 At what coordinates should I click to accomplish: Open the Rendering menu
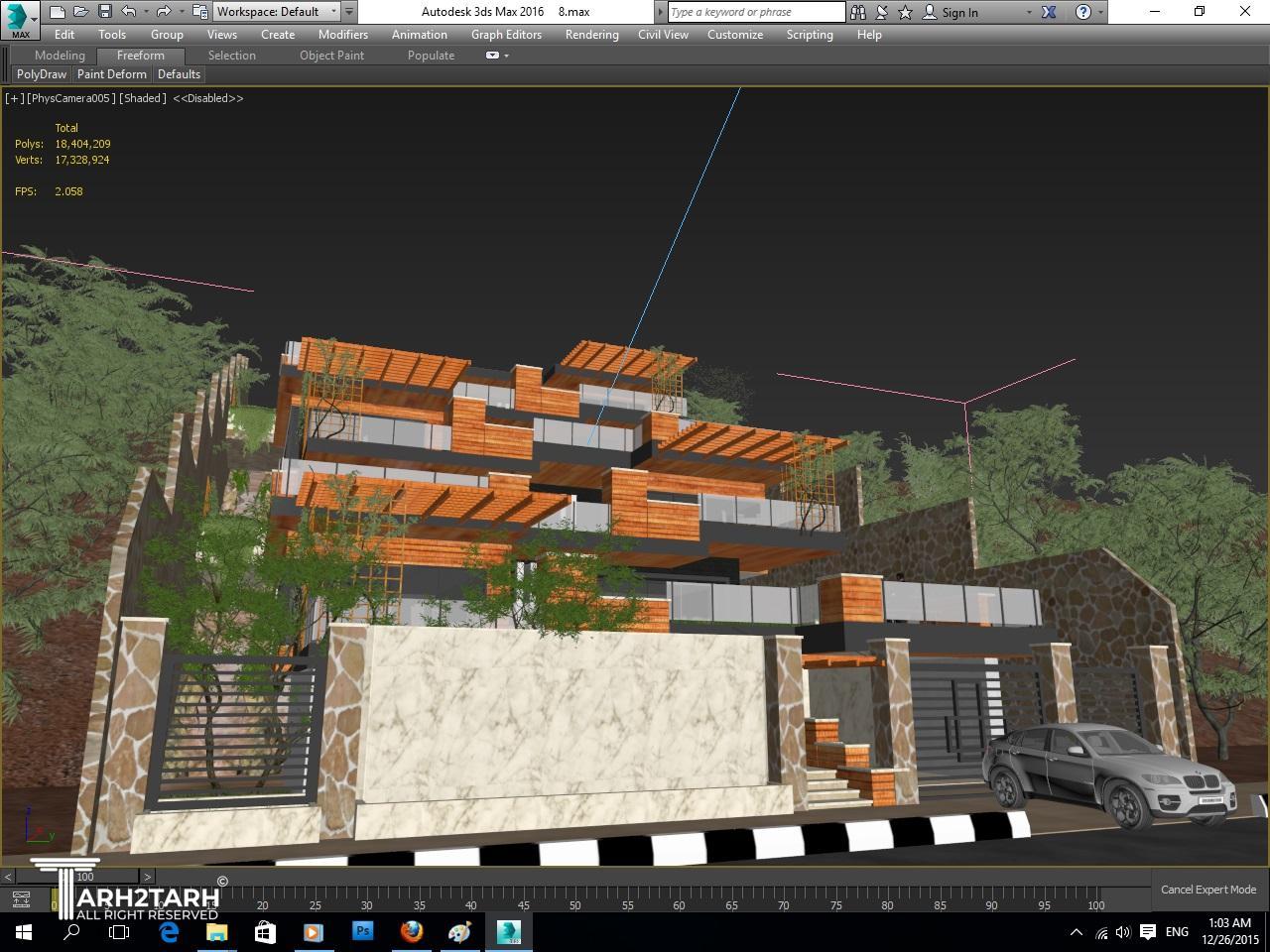click(591, 35)
